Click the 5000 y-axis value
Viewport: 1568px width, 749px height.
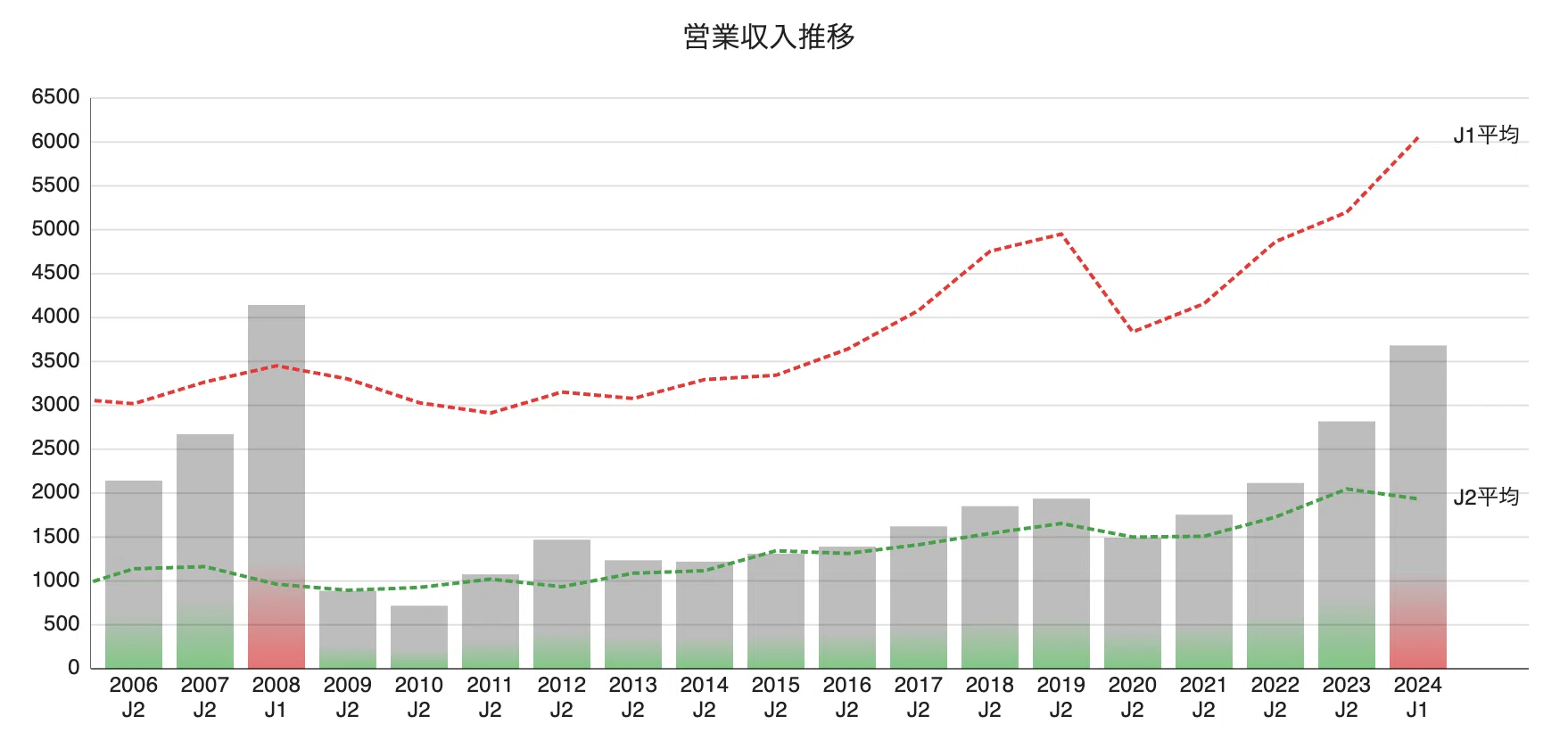pyautogui.click(x=55, y=229)
